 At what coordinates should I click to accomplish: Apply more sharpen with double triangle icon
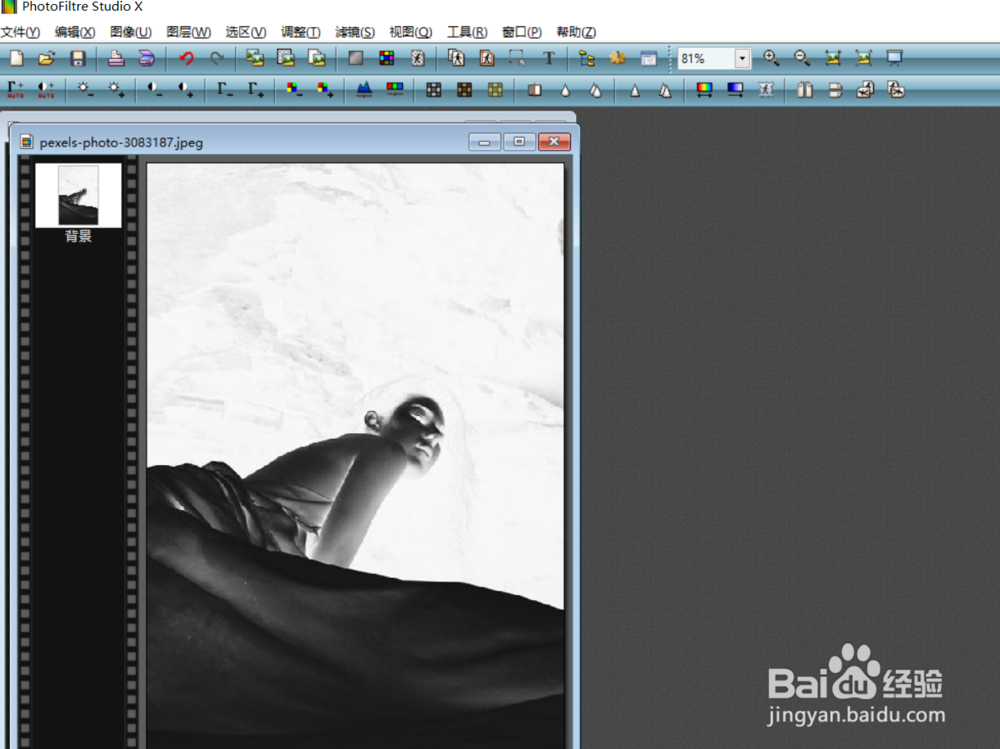point(665,90)
